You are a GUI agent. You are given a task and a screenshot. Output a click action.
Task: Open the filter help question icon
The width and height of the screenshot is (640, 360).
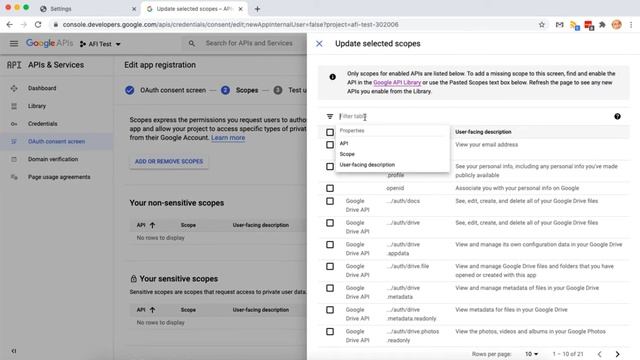coord(617,116)
